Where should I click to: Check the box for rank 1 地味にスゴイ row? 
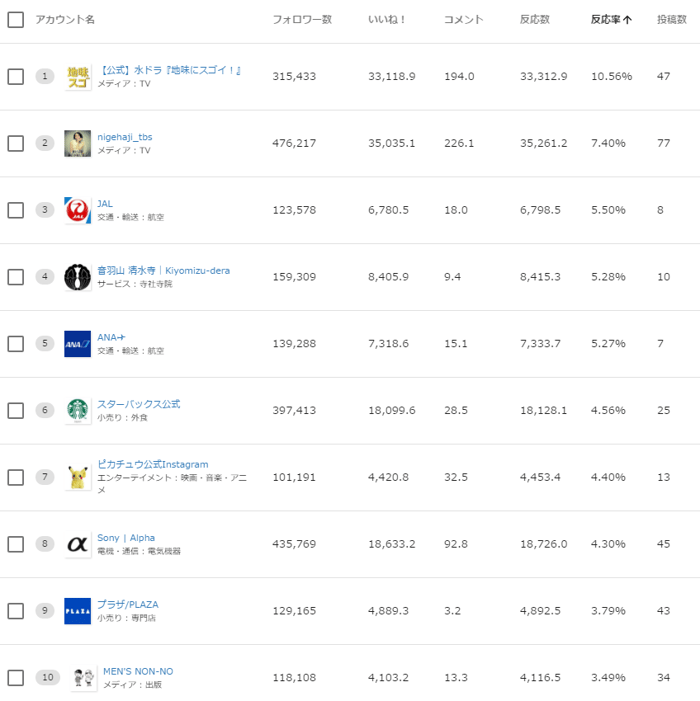tap(16, 76)
